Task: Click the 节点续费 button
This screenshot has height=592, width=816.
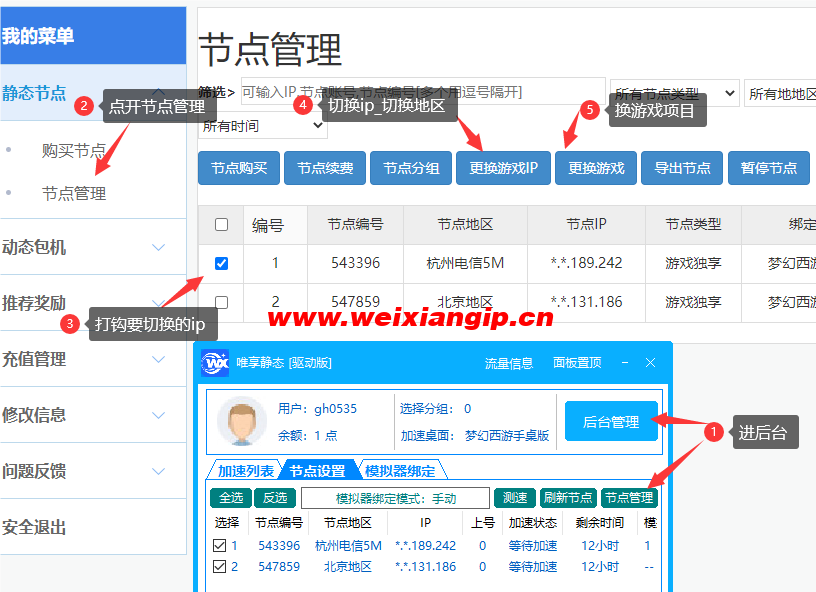Action: (x=325, y=168)
